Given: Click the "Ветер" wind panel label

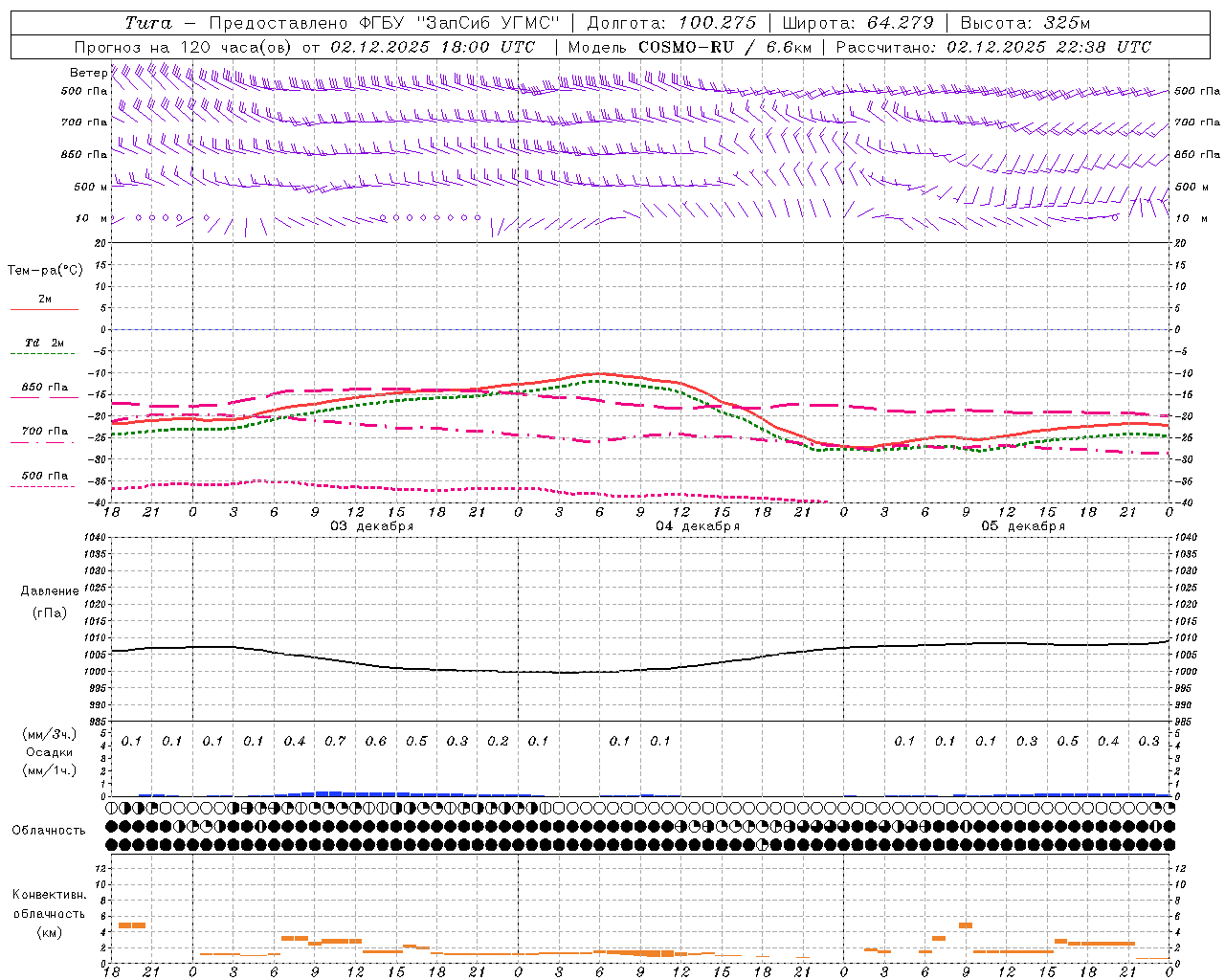Looking at the screenshot, I should tap(89, 73).
